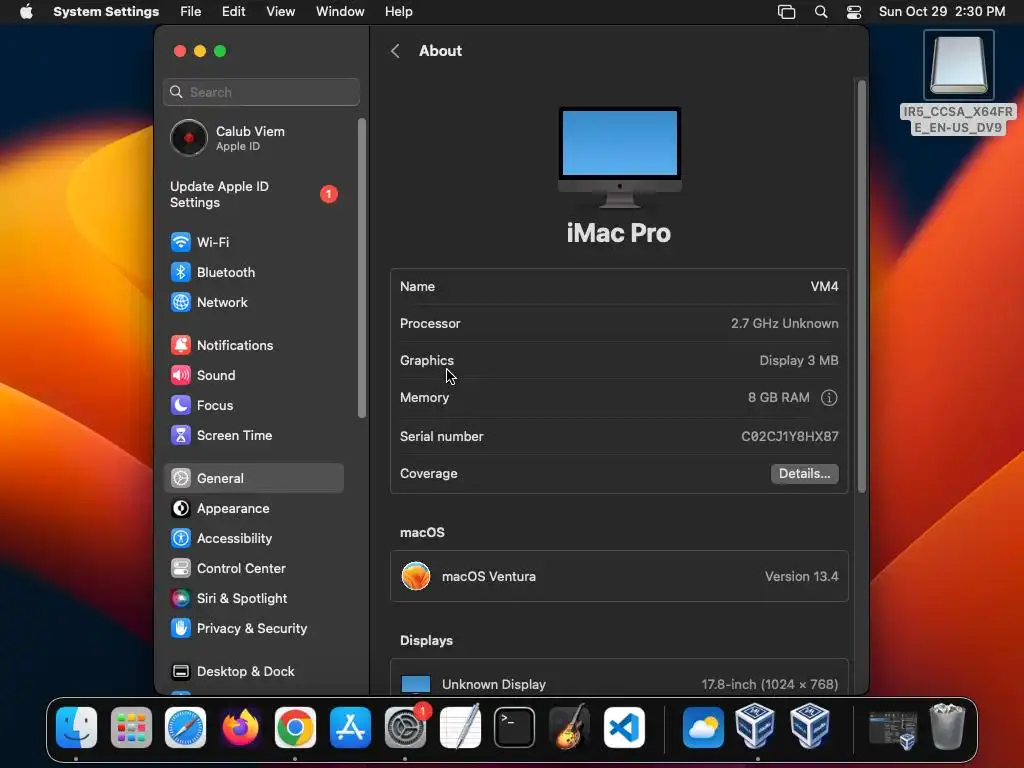Open Spotlight search in menu bar
The height and width of the screenshot is (768, 1024).
(x=821, y=12)
